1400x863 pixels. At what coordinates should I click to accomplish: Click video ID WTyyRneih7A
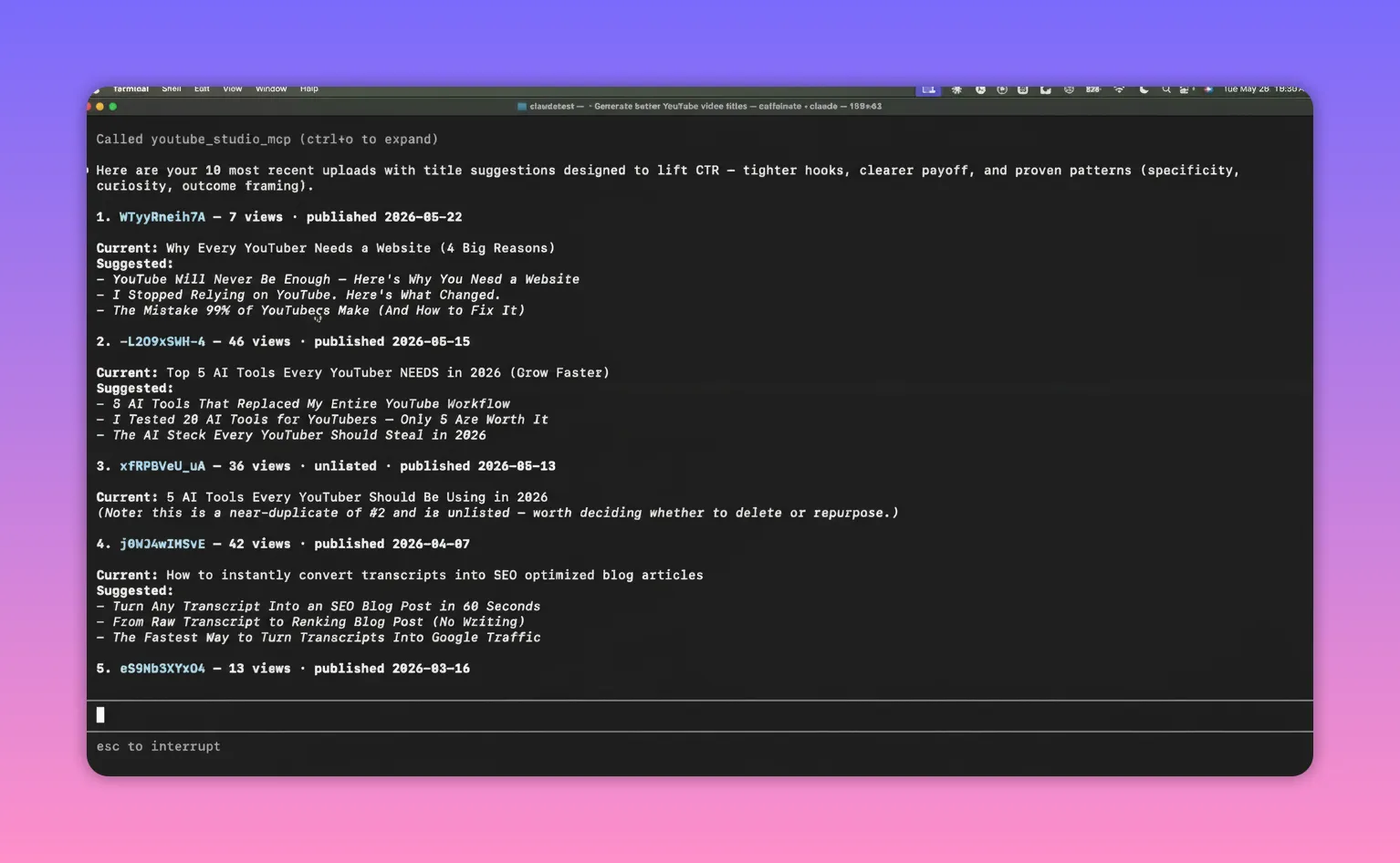pyautogui.click(x=162, y=217)
